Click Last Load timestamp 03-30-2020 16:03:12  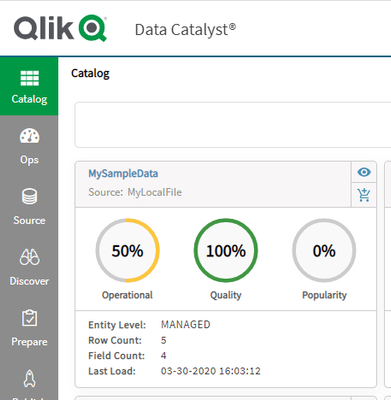pos(211,371)
